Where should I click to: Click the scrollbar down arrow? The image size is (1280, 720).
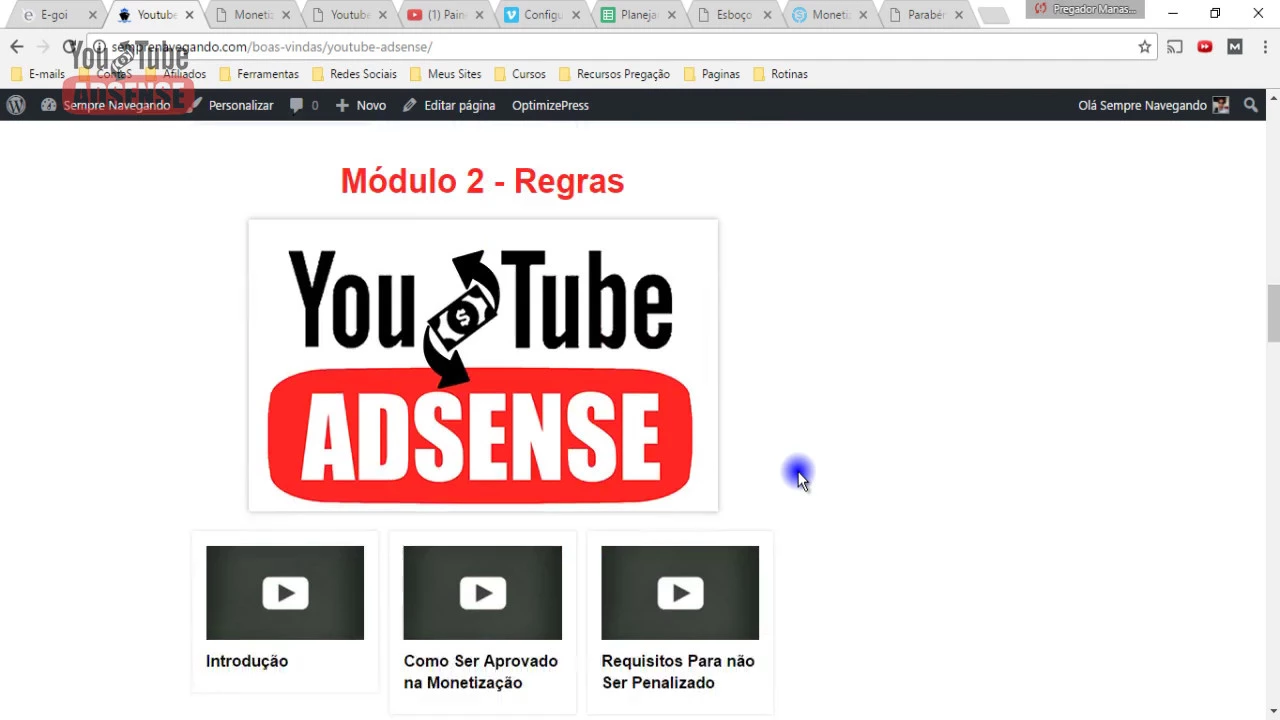pos(1273,712)
